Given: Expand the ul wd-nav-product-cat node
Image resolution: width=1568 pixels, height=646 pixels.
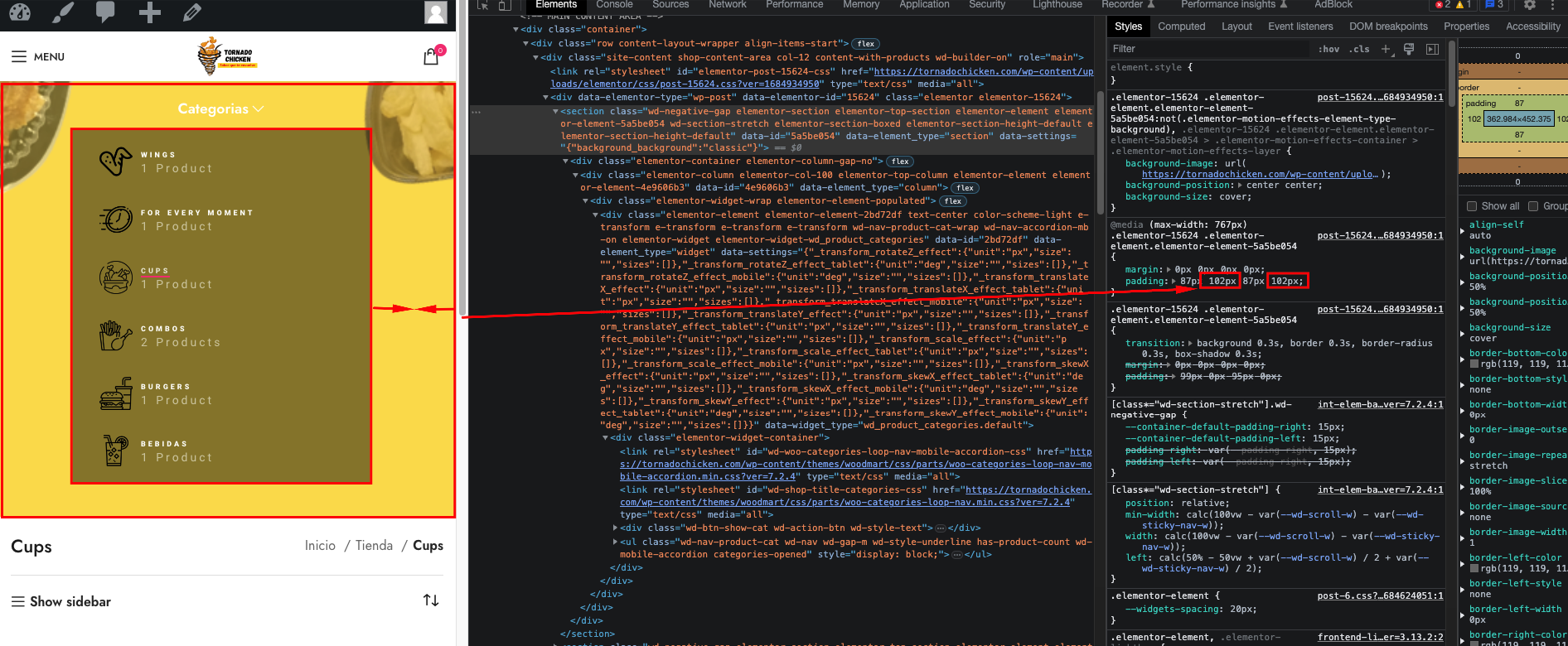Looking at the screenshot, I should click(x=616, y=542).
